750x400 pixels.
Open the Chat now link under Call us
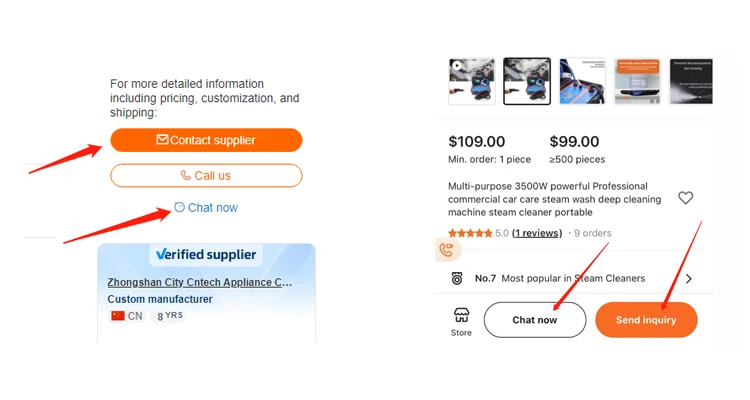click(206, 208)
